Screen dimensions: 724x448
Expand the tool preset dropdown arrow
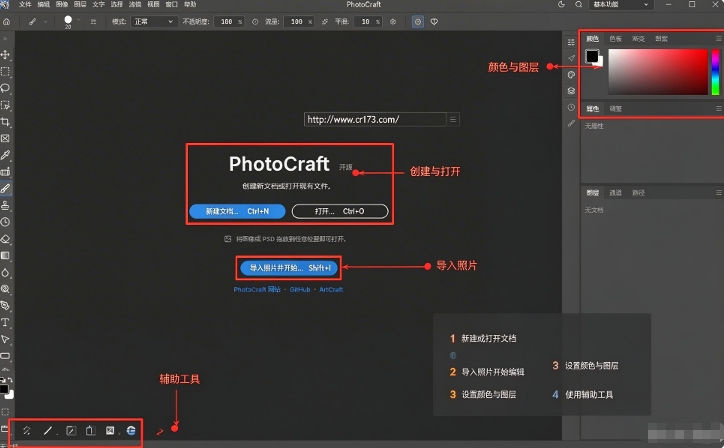pyautogui.click(x=45, y=22)
